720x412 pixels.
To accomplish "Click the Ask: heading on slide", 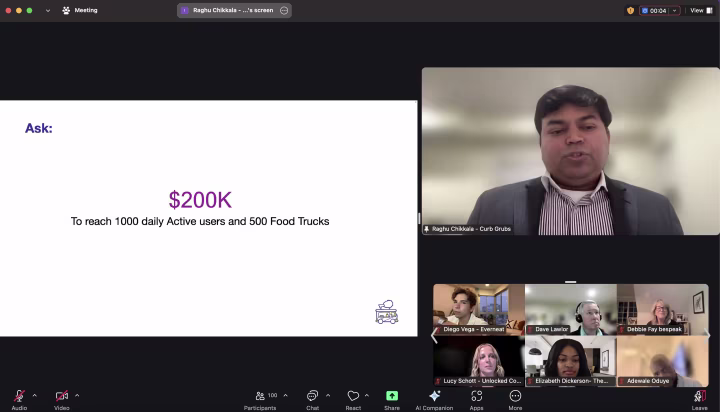I will [39, 128].
